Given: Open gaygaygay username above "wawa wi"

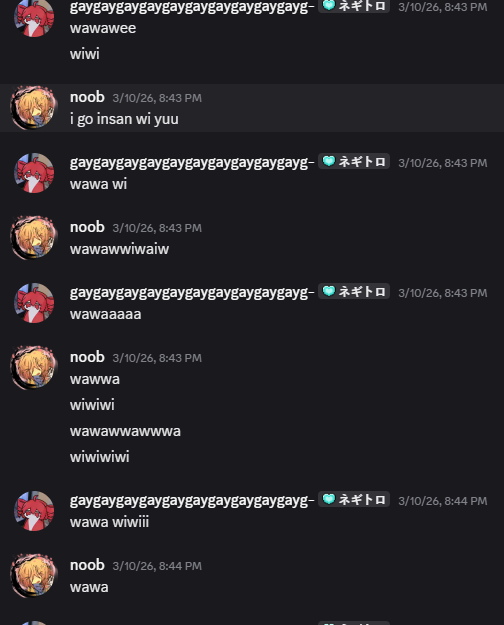Looking at the screenshot, I should tap(192, 163).
